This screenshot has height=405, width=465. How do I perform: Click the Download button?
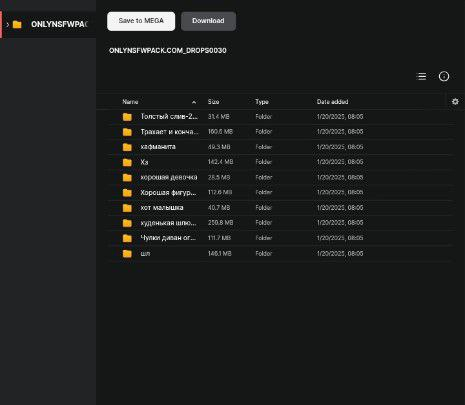(208, 21)
